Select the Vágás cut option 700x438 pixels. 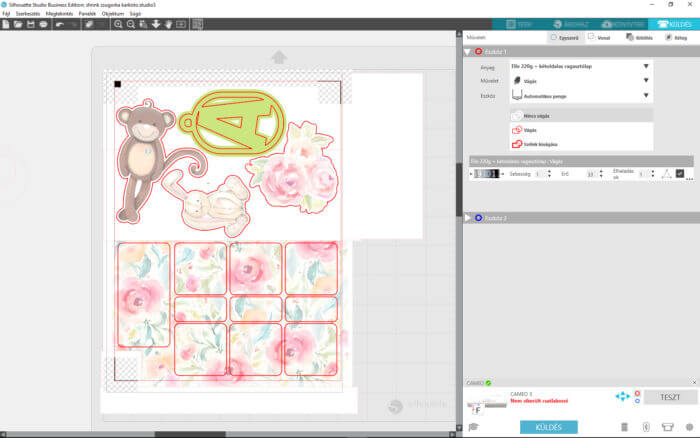point(581,130)
